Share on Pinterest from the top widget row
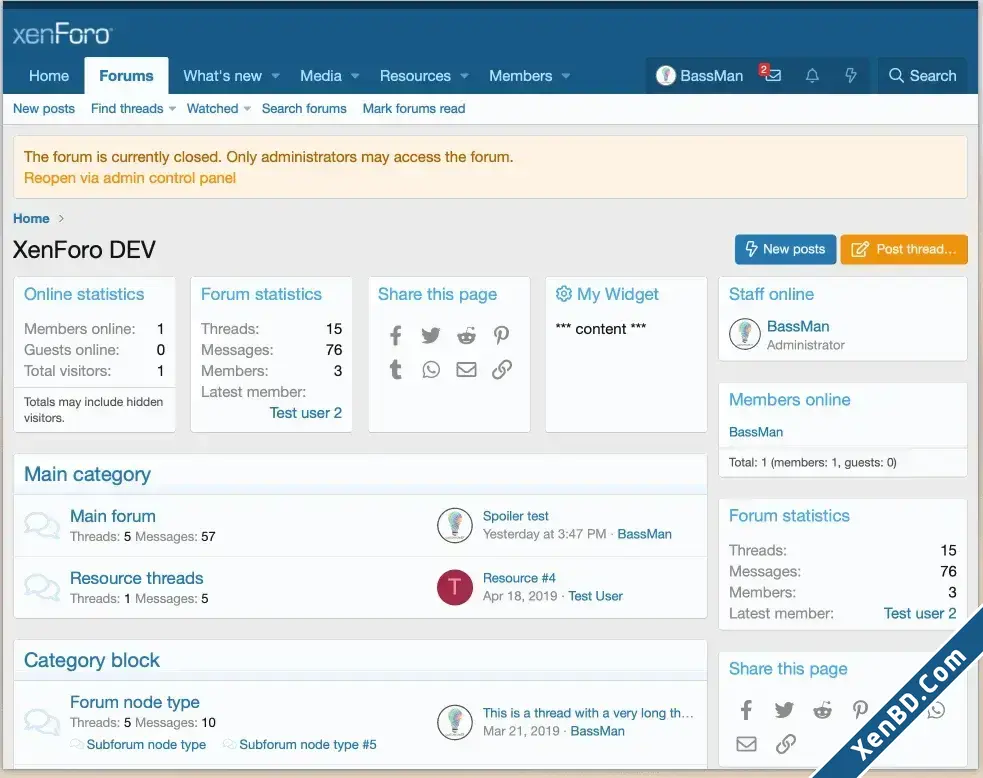 (x=501, y=335)
